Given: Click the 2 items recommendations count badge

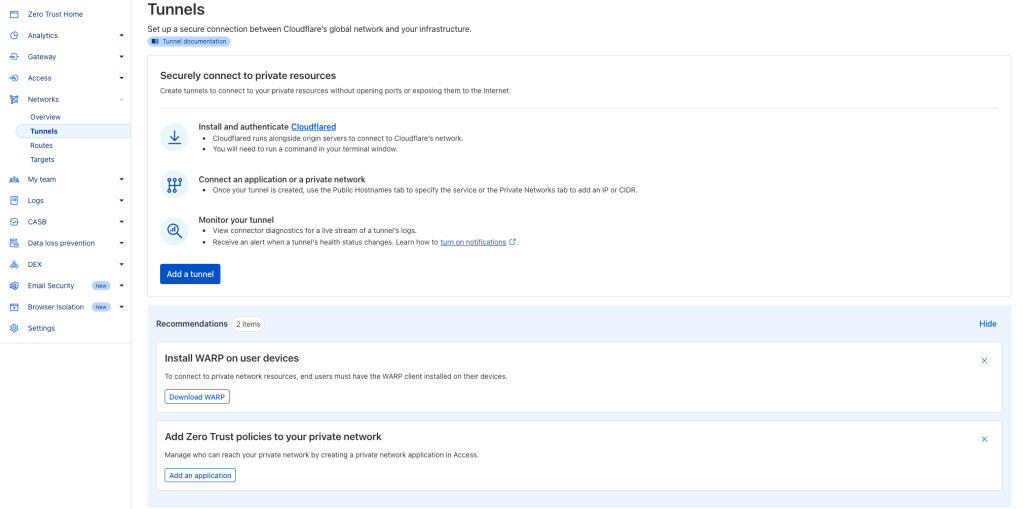Looking at the screenshot, I should point(248,324).
